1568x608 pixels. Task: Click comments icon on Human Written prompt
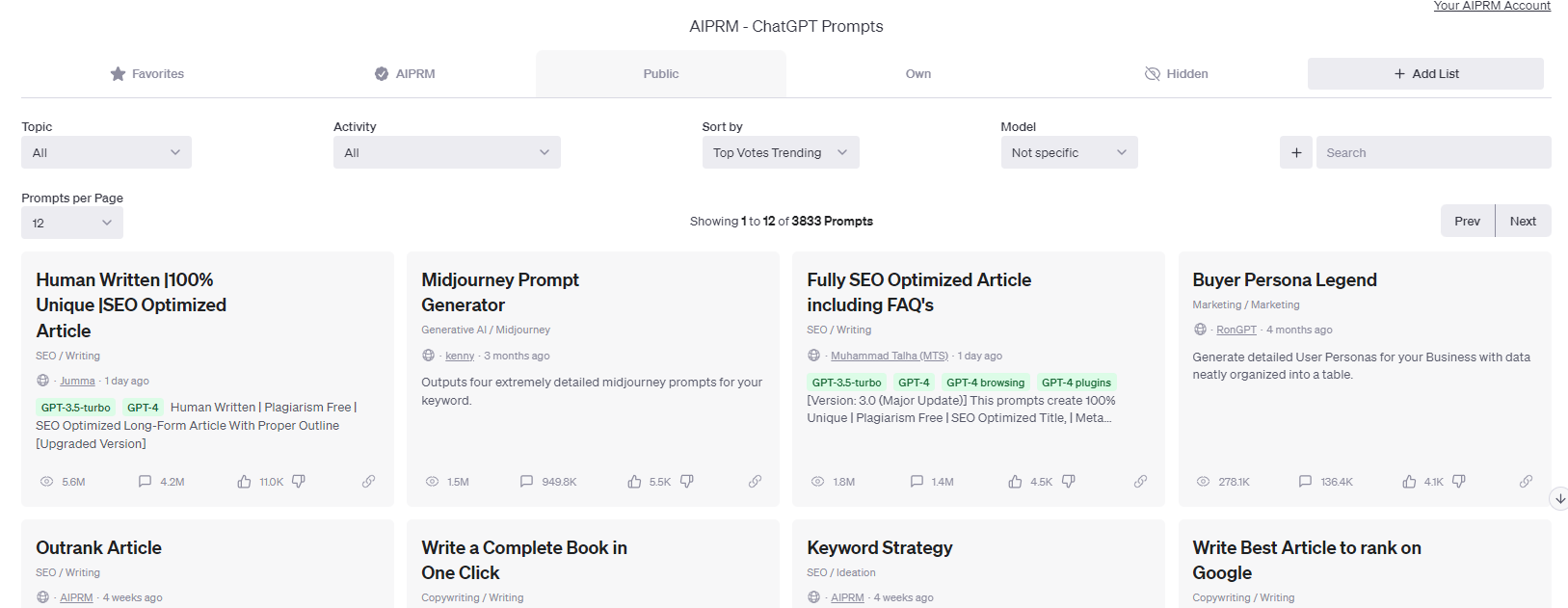(145, 481)
